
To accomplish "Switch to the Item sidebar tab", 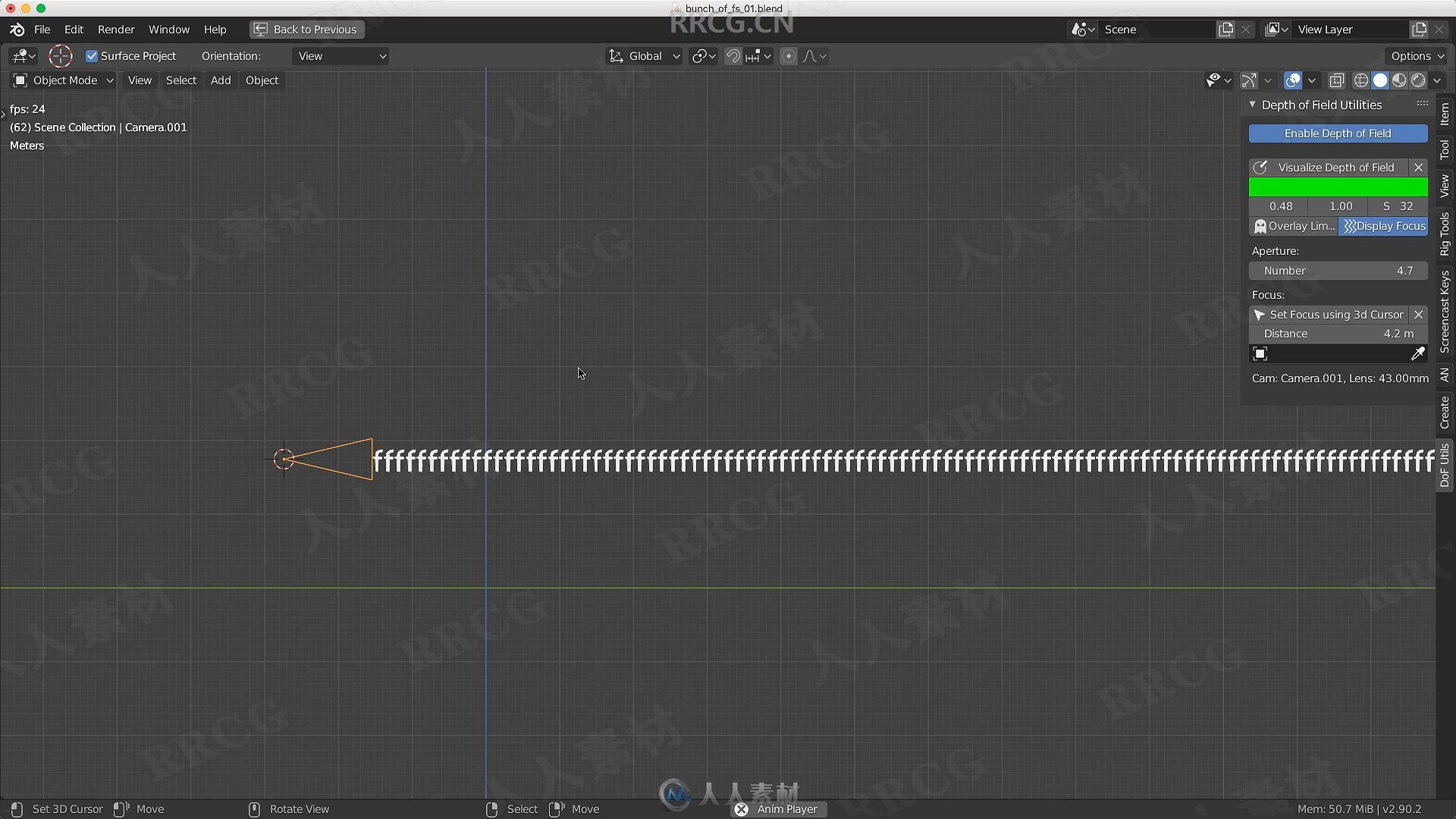I will [x=1445, y=114].
